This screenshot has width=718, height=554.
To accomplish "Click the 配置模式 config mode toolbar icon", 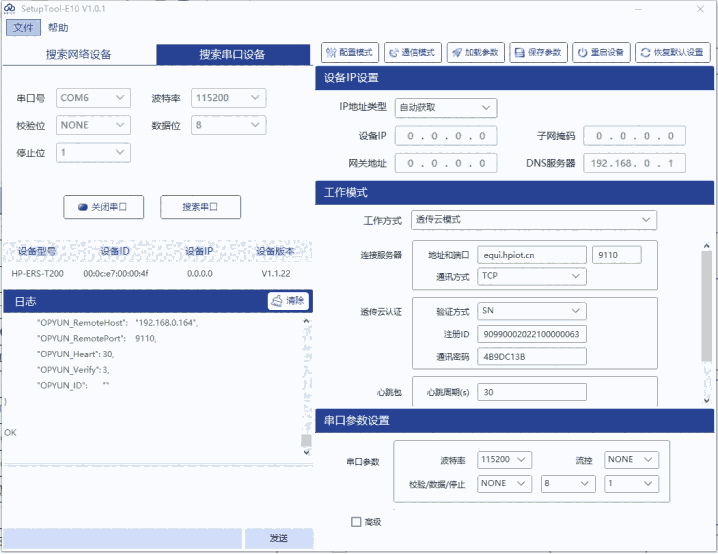I will click(x=333, y=53).
